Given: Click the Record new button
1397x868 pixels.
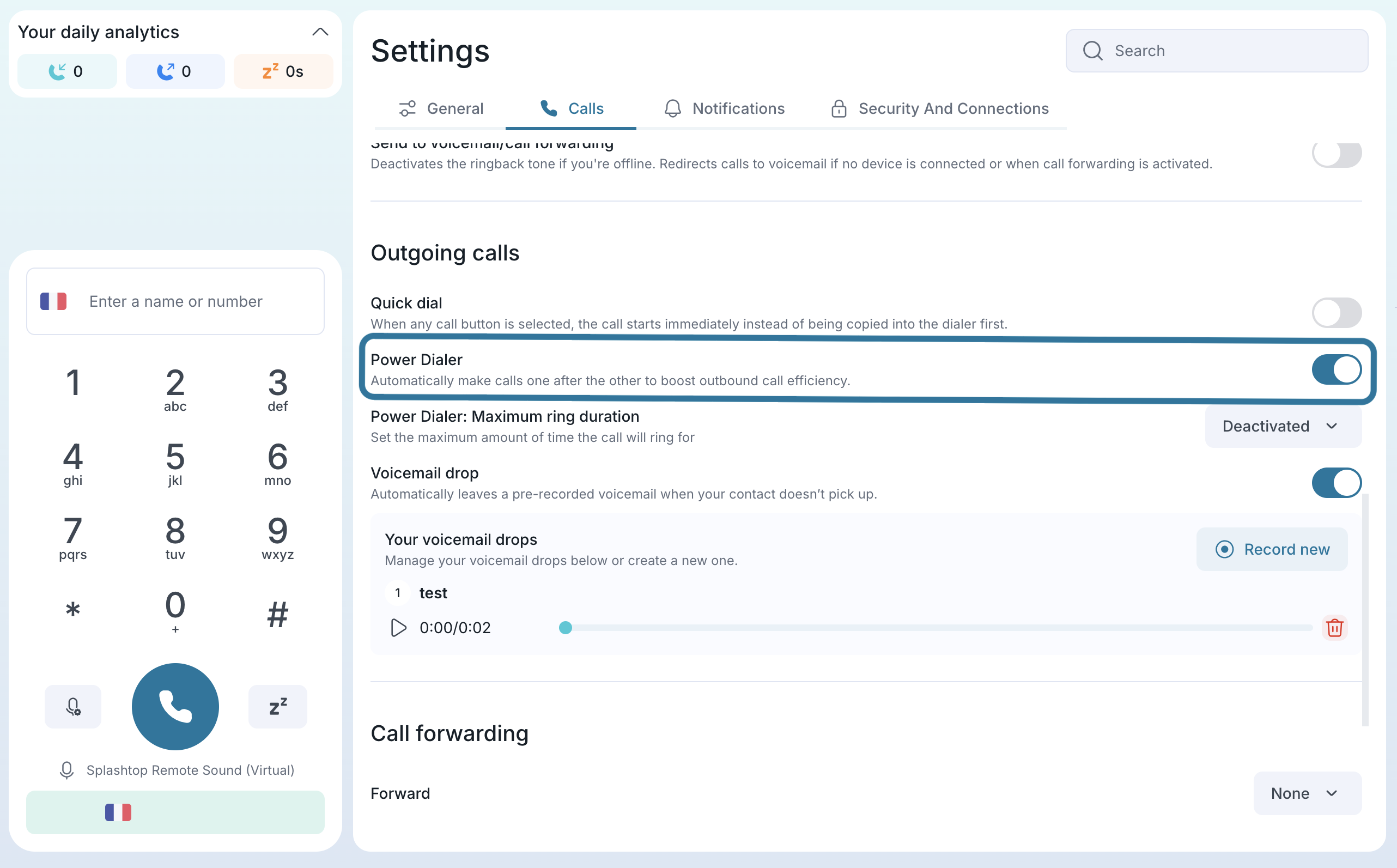Looking at the screenshot, I should pyautogui.click(x=1272, y=549).
